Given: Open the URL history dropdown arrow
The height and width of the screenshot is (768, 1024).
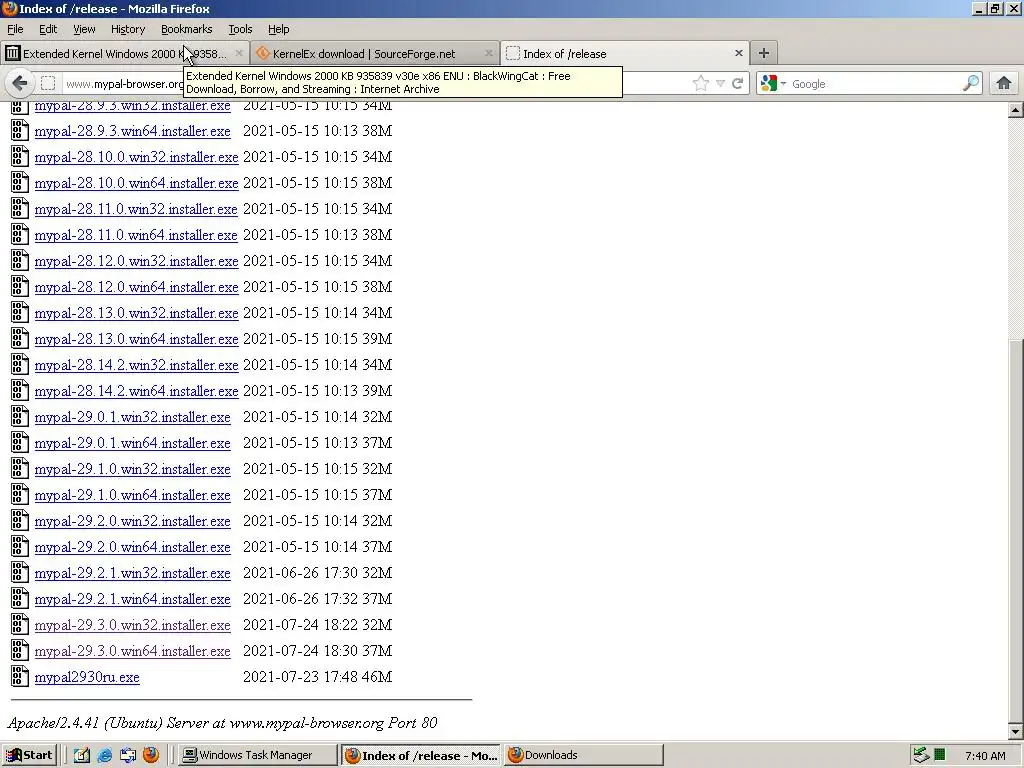Looking at the screenshot, I should (x=720, y=84).
